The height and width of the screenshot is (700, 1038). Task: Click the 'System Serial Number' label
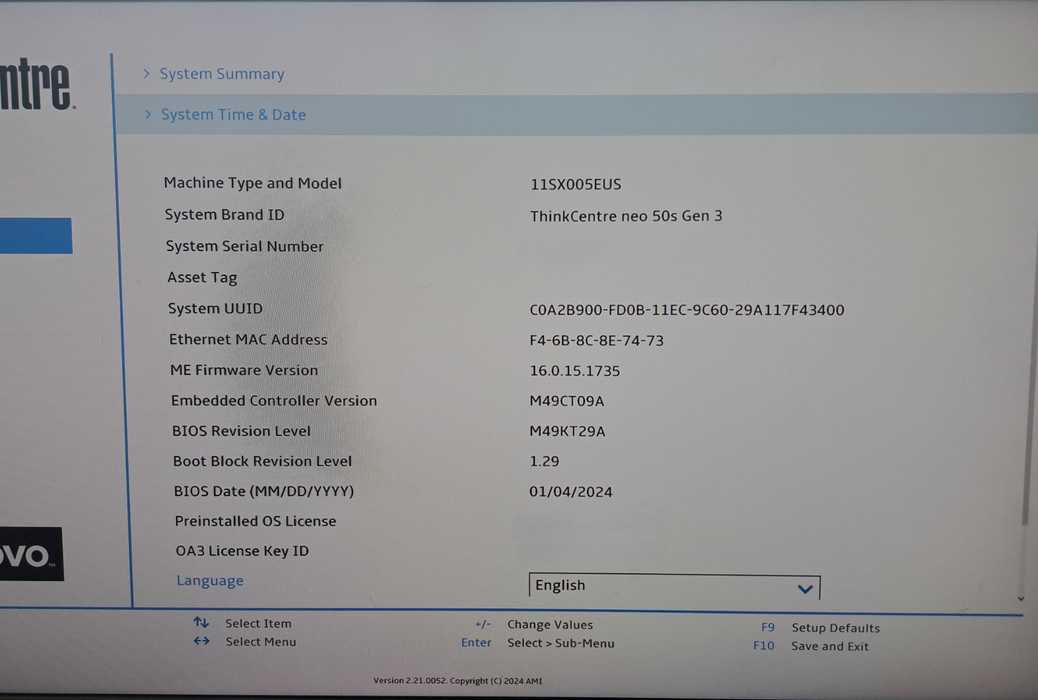tap(244, 246)
